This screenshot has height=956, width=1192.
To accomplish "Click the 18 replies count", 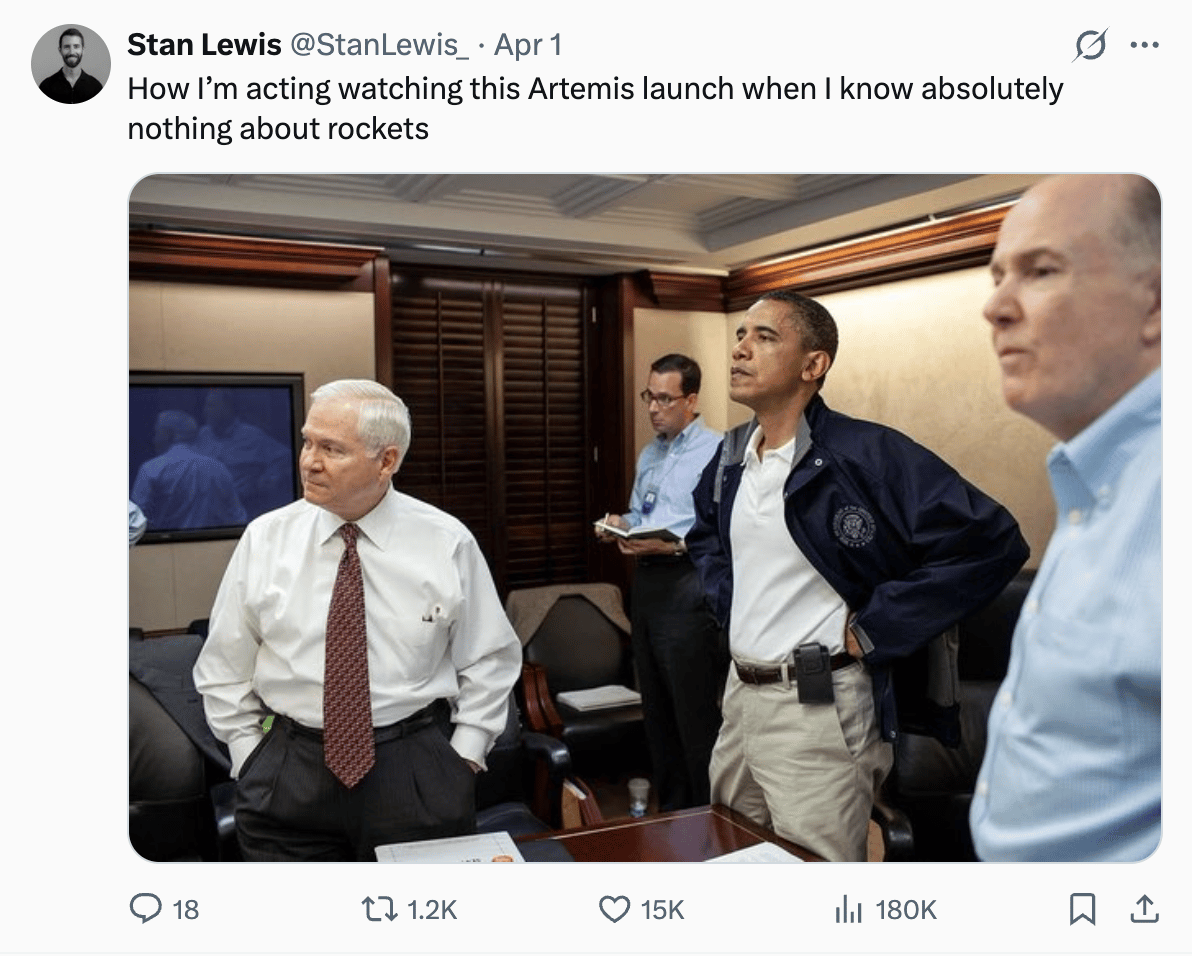I will click(x=186, y=910).
